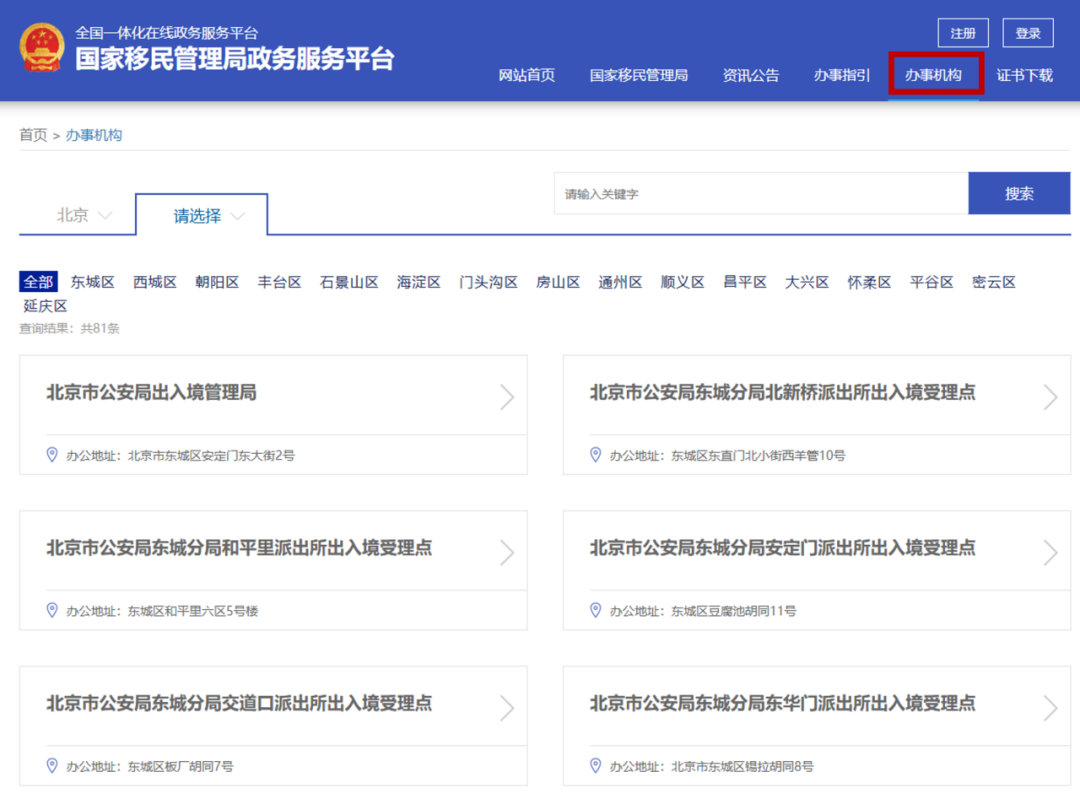The width and height of the screenshot is (1080, 799).
Task: Click the 注册 register button
Action: click(x=963, y=33)
